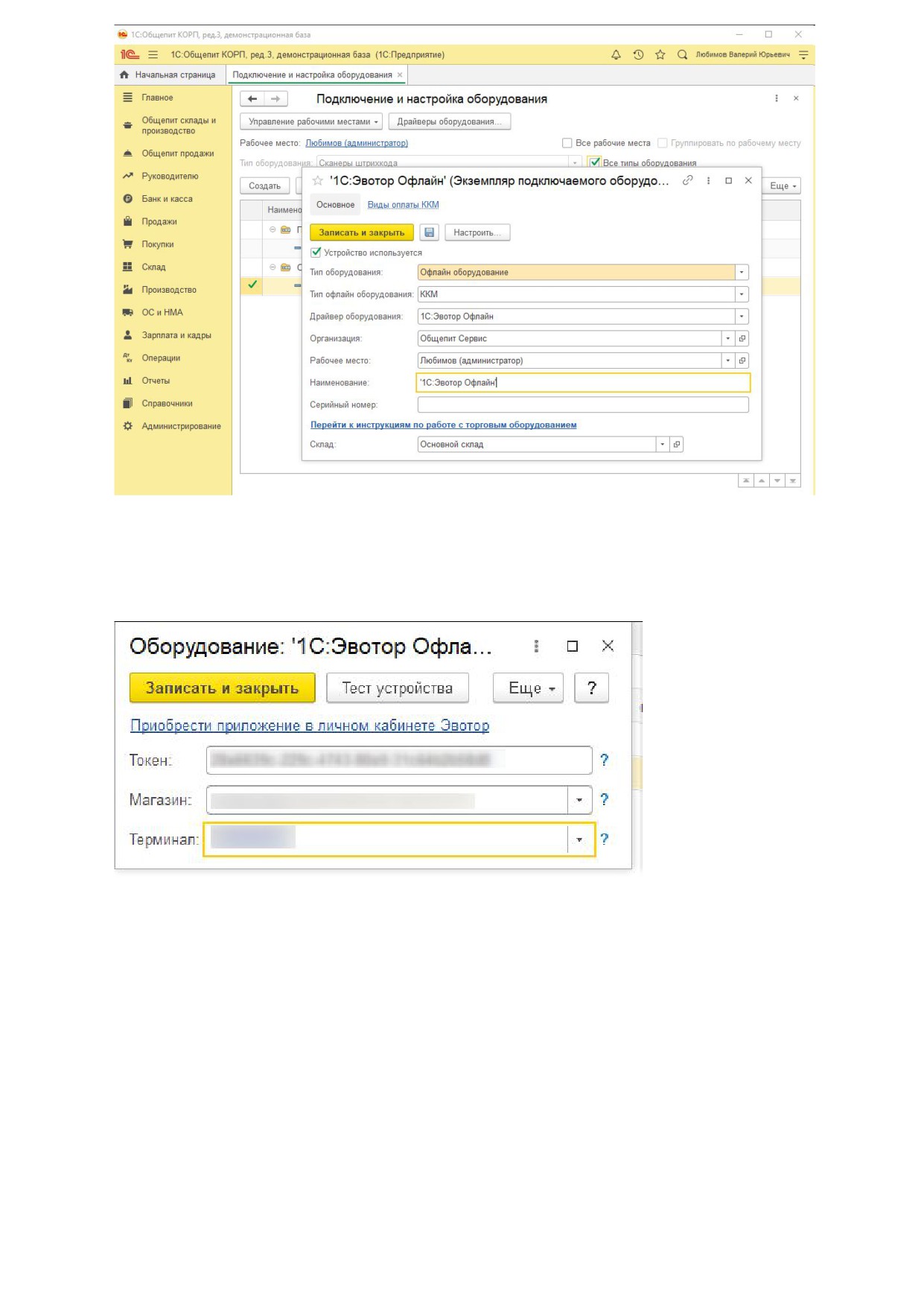Toggle Устройство используется checkbox
The width and height of the screenshot is (924, 1308).
pos(316,253)
